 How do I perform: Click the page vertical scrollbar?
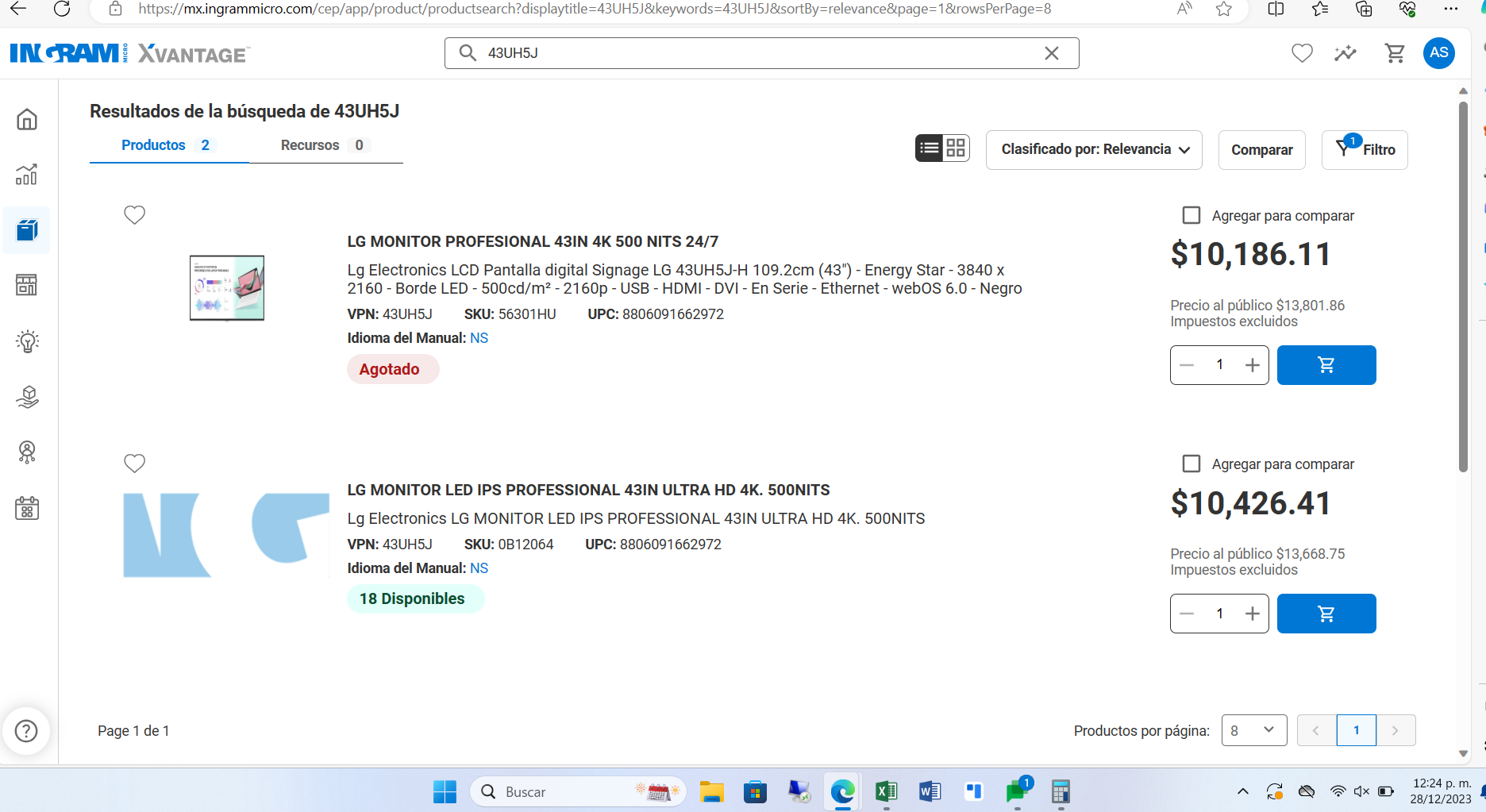1463,286
